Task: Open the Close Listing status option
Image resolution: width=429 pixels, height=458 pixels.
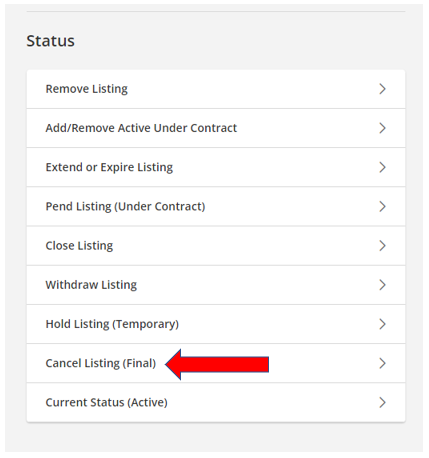Action: [216, 246]
